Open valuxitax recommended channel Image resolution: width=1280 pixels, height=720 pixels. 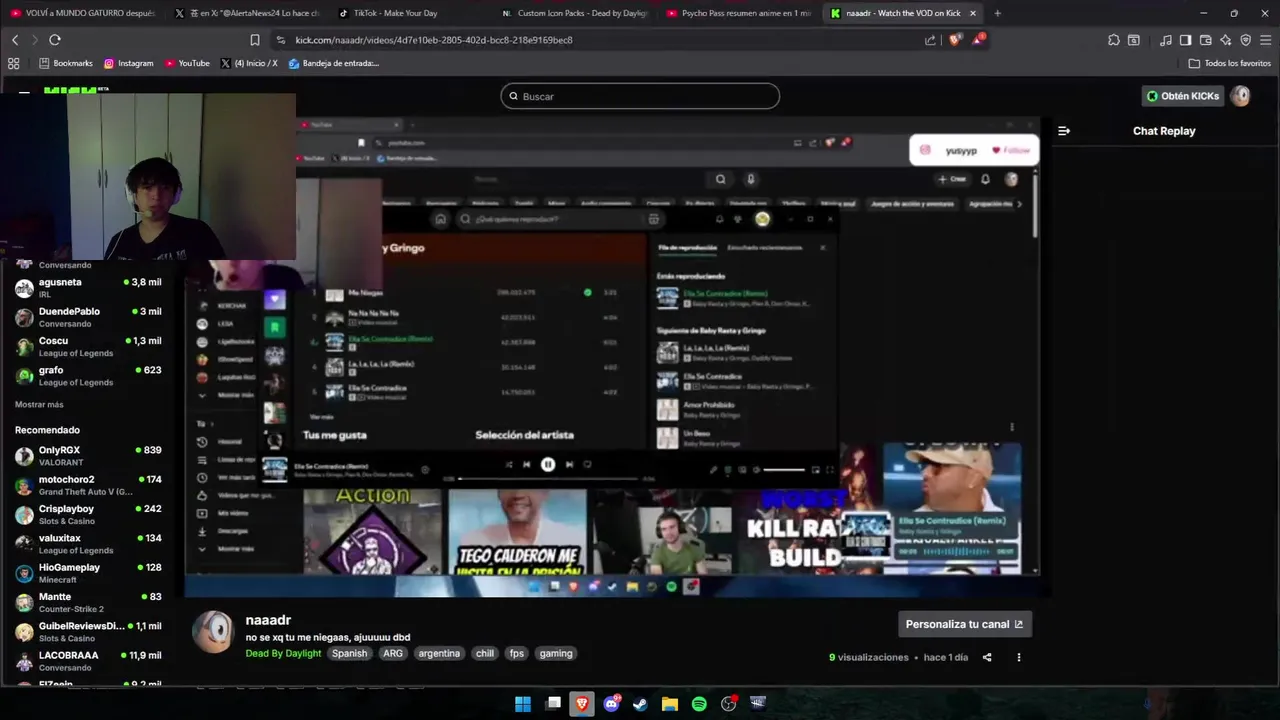point(88,544)
